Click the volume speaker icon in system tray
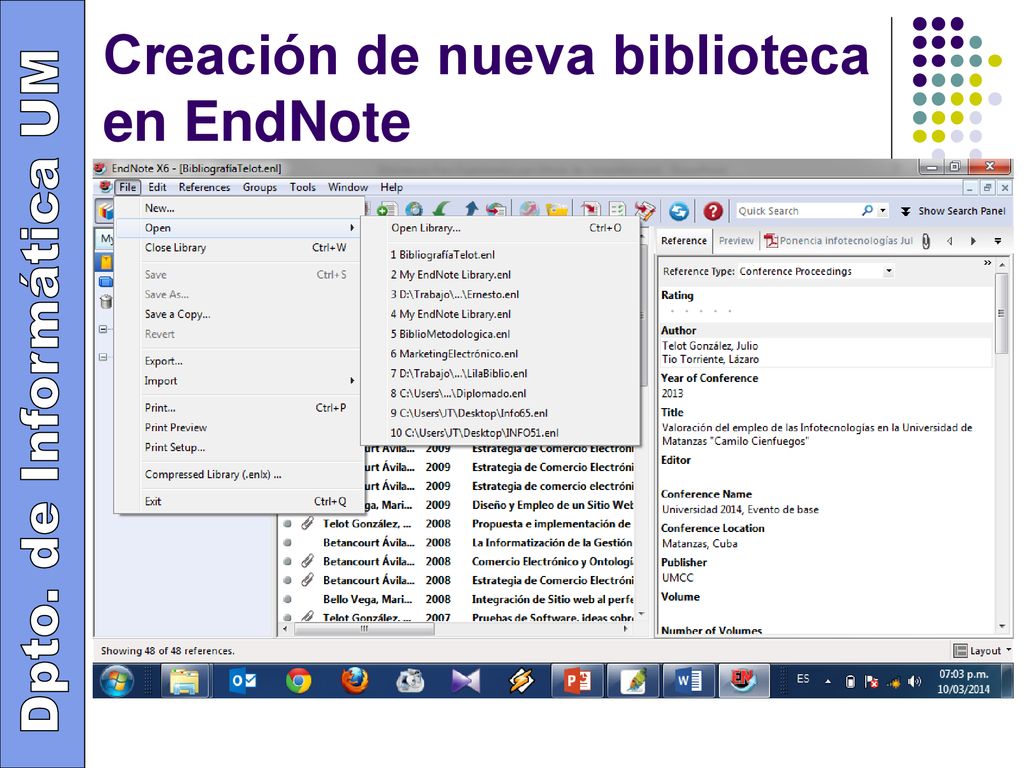 914,682
